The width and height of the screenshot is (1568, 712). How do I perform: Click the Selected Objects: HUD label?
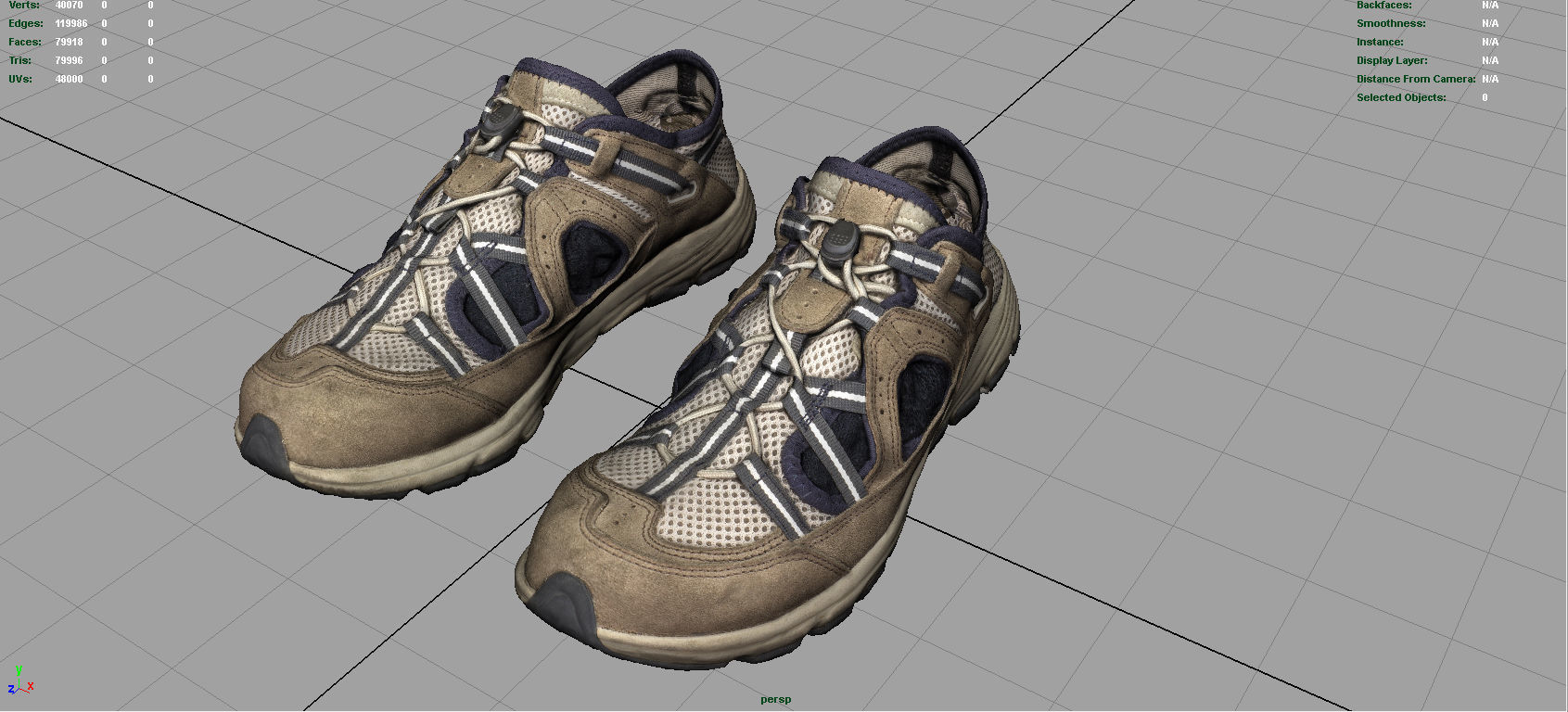(1401, 97)
